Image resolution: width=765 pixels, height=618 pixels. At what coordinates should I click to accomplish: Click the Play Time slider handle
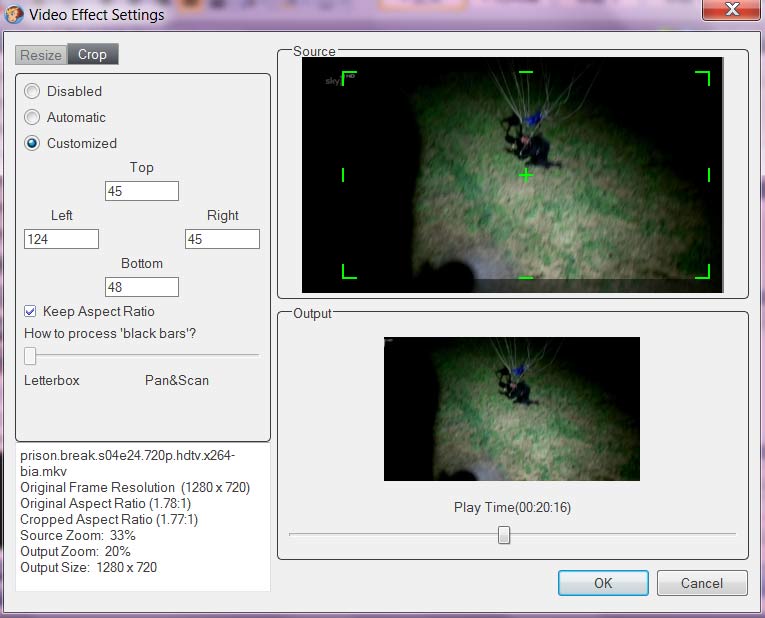pyautogui.click(x=504, y=535)
